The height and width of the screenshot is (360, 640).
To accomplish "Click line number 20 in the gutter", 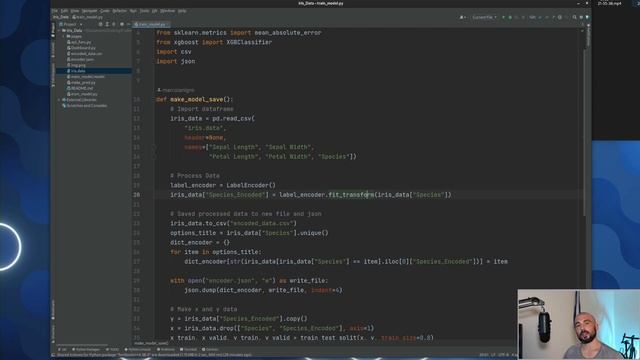I will [x=136, y=195].
